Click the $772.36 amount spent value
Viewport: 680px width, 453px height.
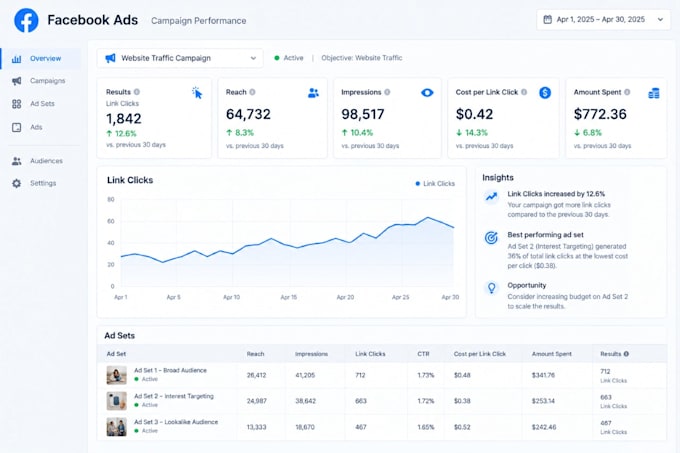click(x=600, y=114)
